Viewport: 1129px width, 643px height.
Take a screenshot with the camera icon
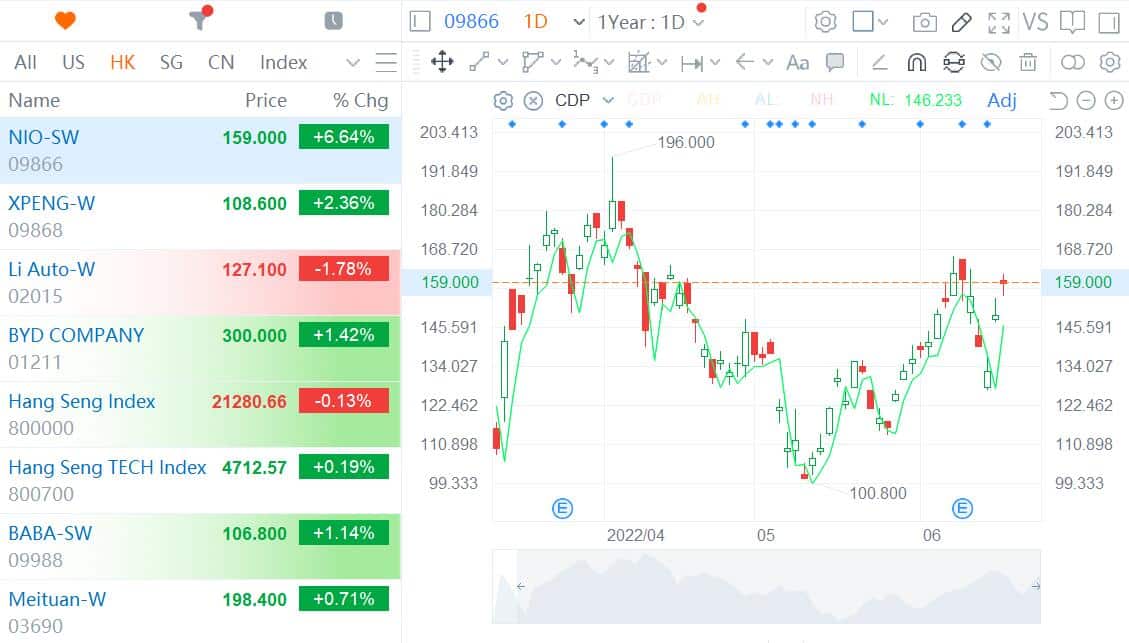924,21
